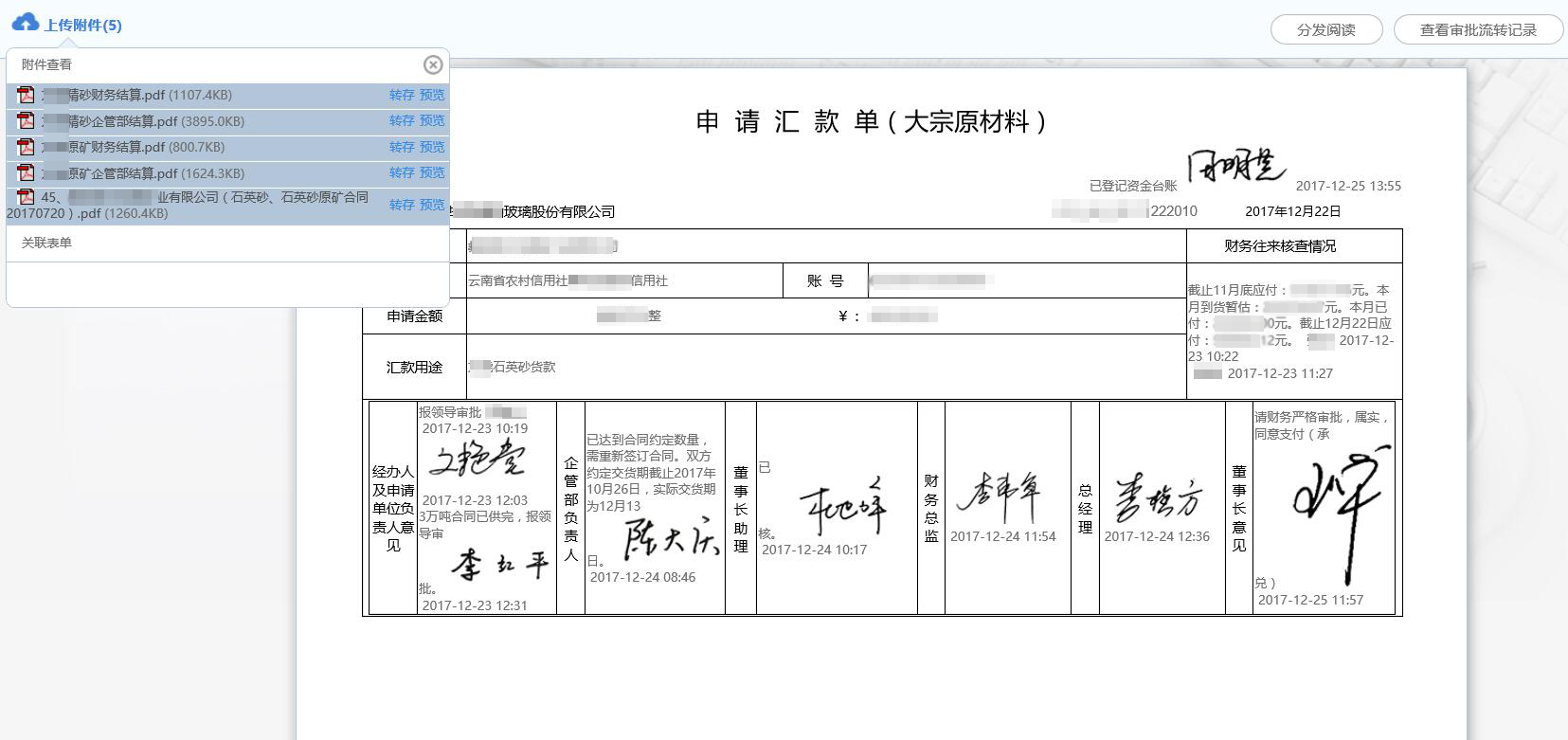Preview the 精砂财务结算.pdf attachment

click(x=432, y=95)
